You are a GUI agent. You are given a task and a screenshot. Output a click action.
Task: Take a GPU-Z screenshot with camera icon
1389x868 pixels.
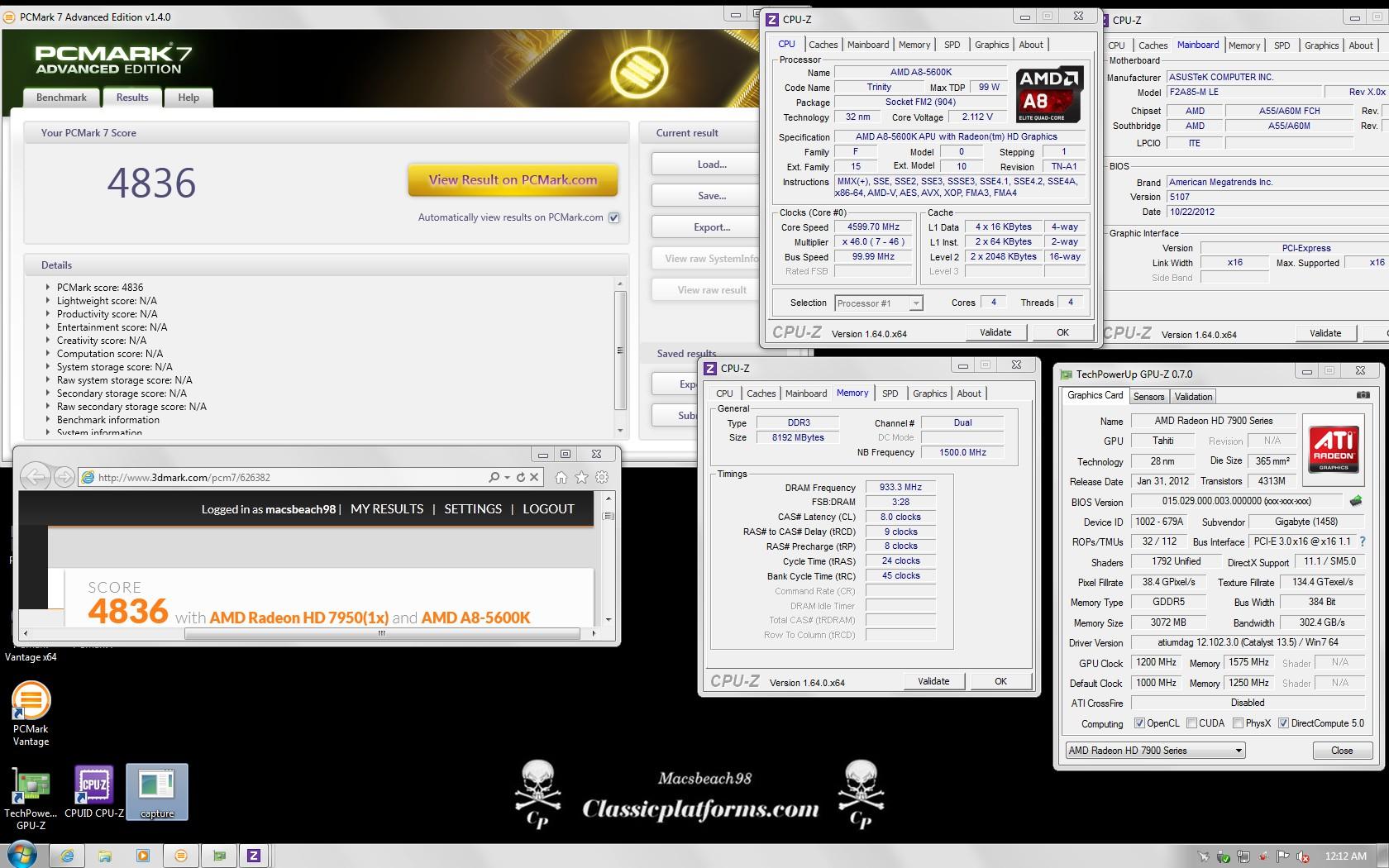click(x=1363, y=395)
